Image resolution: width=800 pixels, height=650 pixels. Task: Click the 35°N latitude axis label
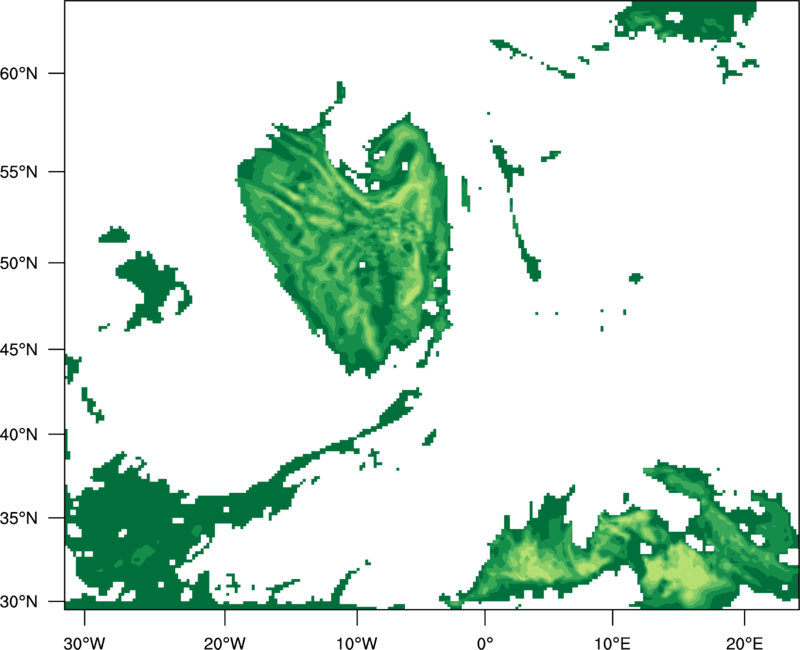(x=18, y=518)
